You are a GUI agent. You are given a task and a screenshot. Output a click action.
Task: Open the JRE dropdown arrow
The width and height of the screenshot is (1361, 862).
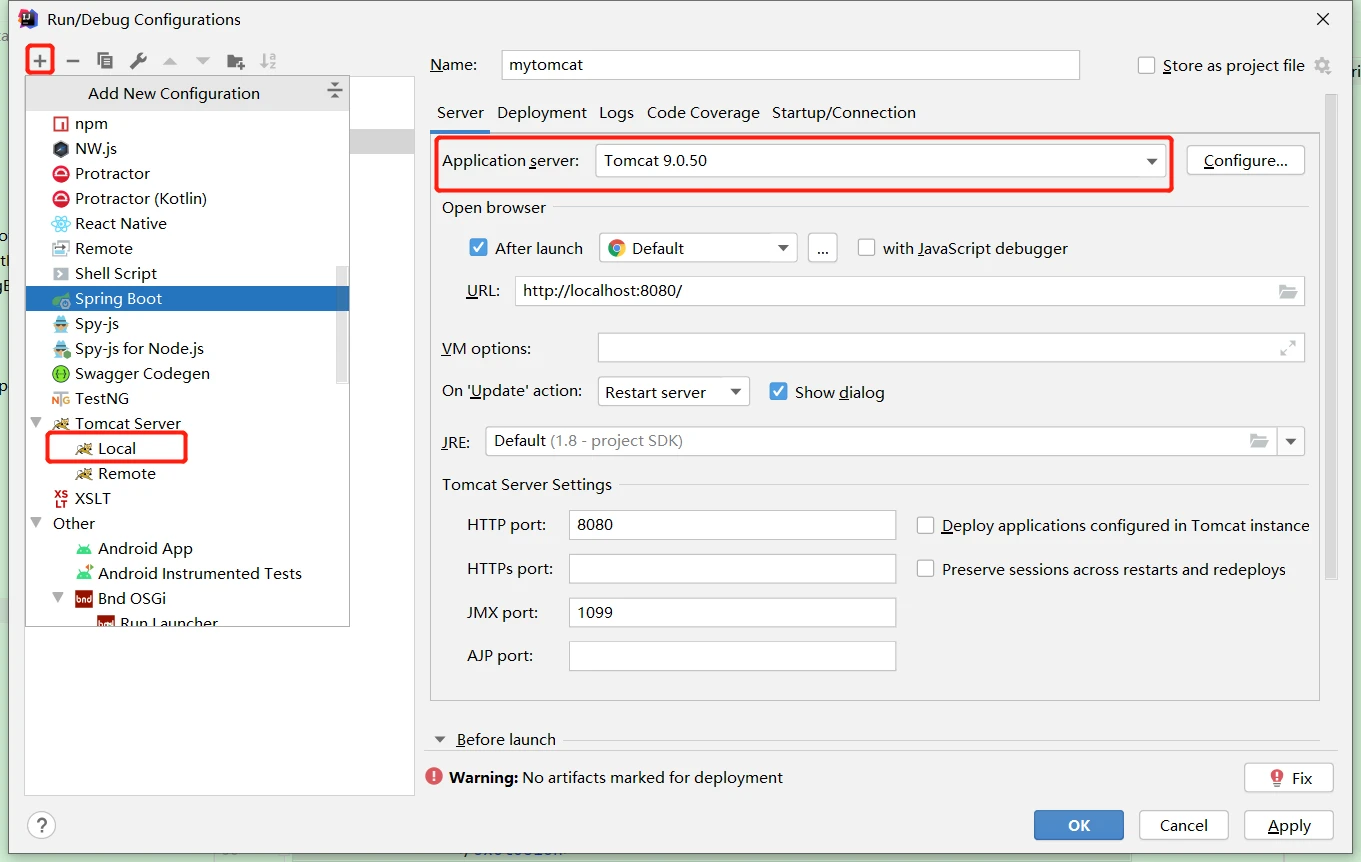tap(1291, 441)
